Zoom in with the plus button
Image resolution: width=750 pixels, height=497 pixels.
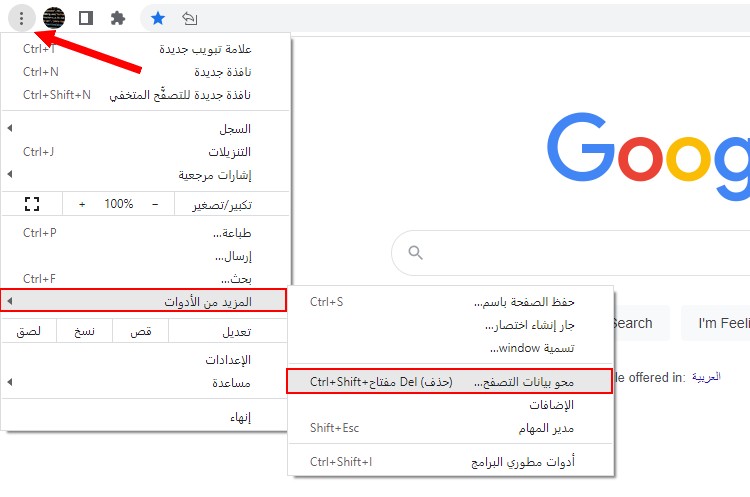82,204
